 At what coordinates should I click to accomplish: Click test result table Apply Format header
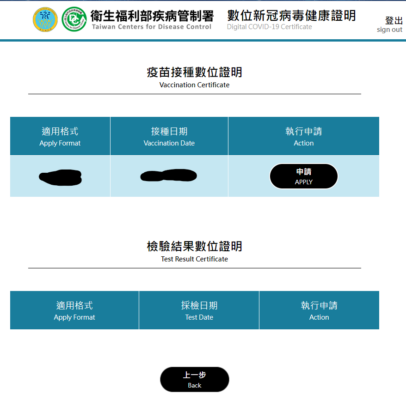click(74, 310)
